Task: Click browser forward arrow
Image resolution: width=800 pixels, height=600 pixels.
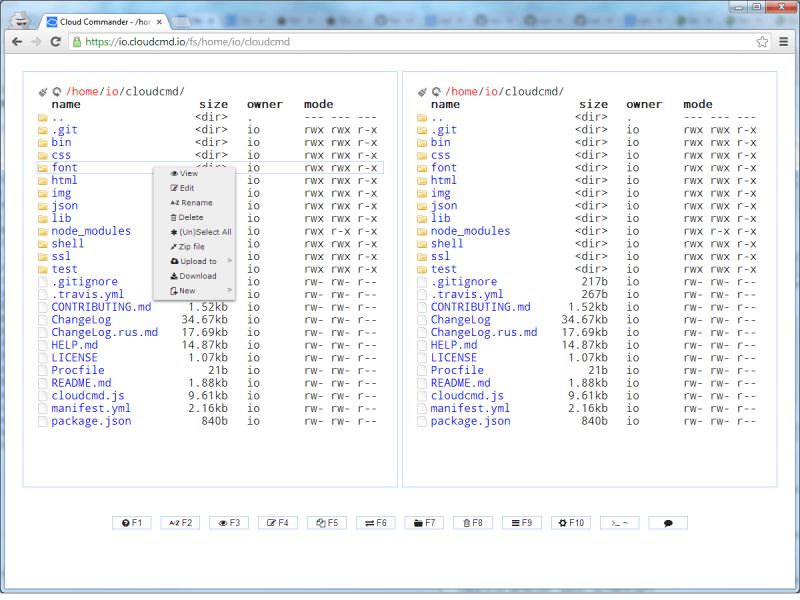Action: coord(36,42)
